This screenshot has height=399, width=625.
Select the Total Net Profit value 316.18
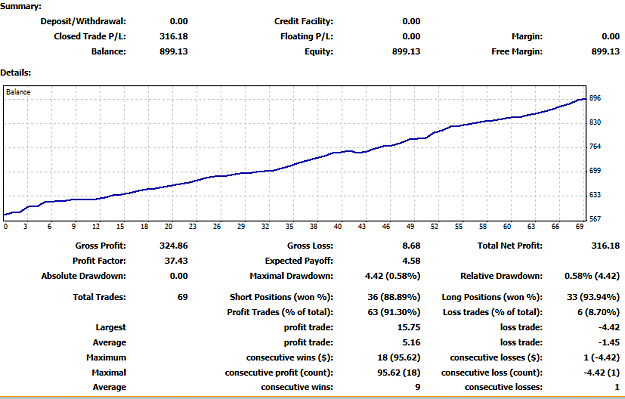(x=605, y=246)
